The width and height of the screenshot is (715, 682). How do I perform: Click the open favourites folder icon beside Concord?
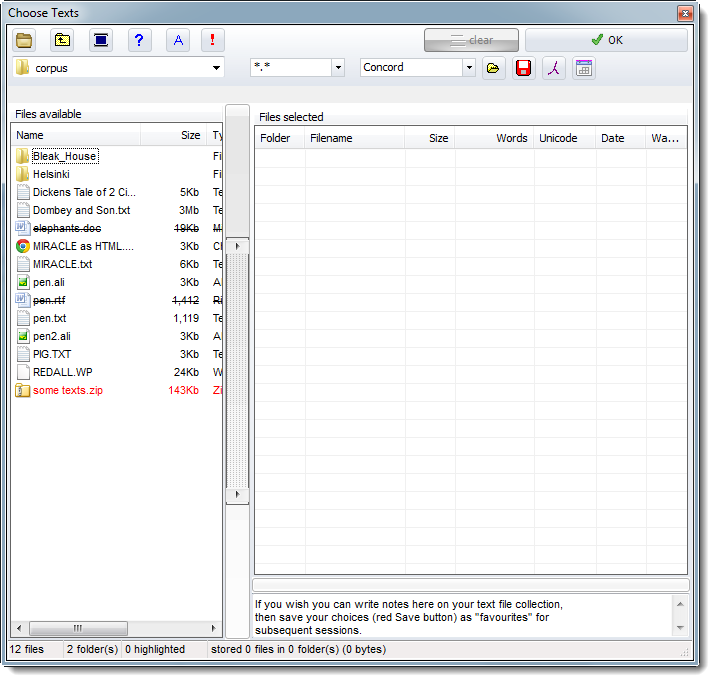493,68
